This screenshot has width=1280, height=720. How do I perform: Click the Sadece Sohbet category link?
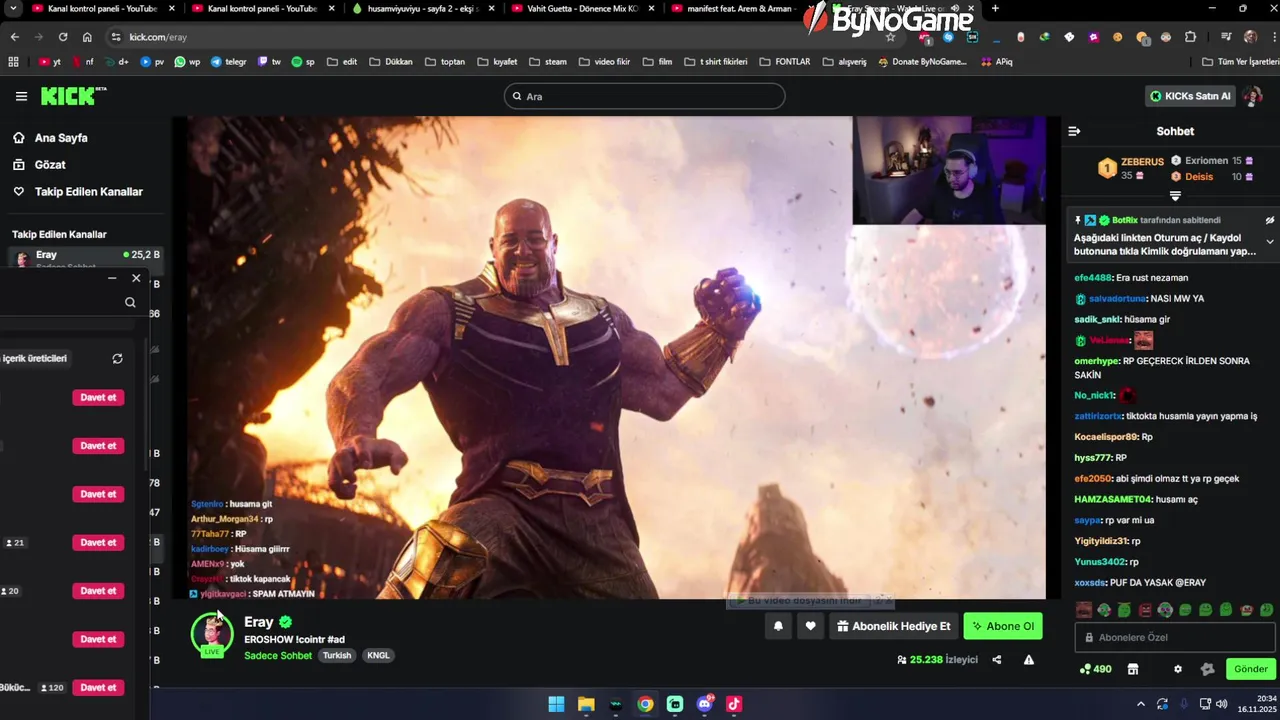278,656
